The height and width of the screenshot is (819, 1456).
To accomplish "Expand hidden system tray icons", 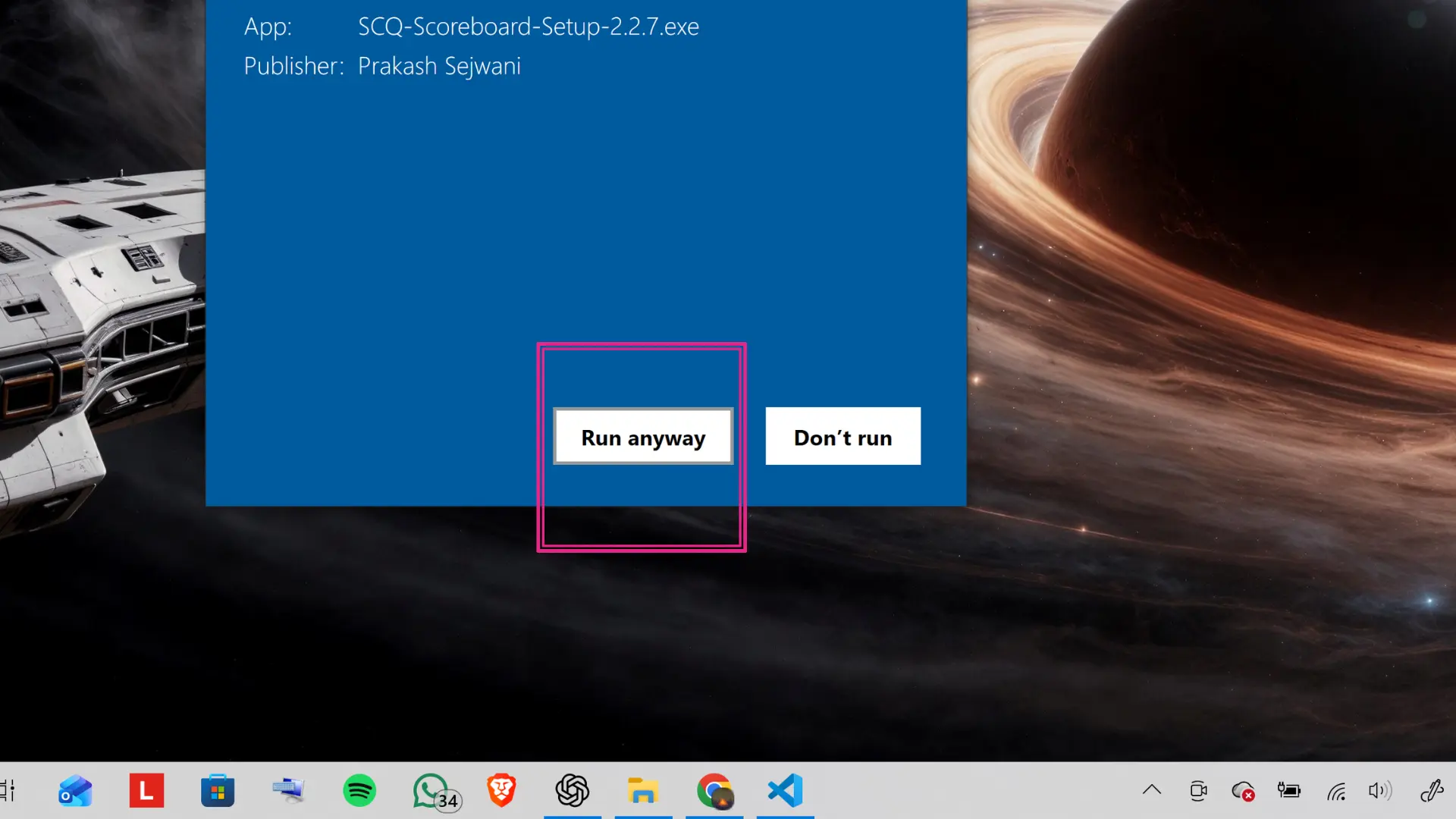I will tap(1152, 791).
